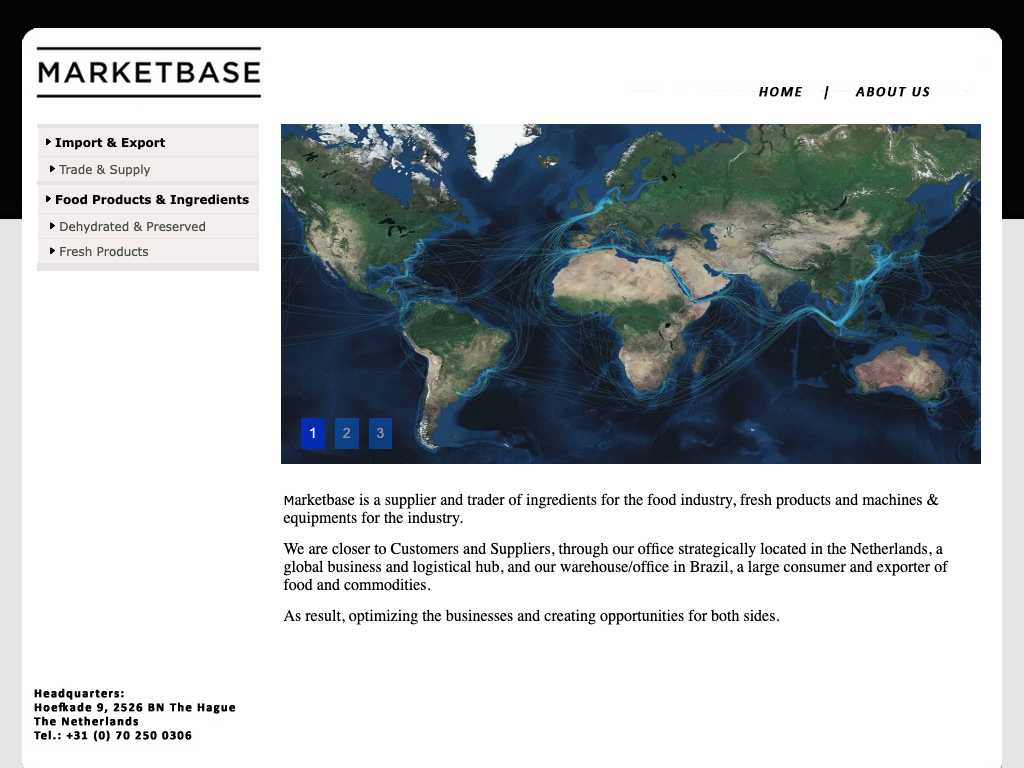The width and height of the screenshot is (1024, 768).
Task: Open Food Products & Ingredients category
Action: coord(152,200)
